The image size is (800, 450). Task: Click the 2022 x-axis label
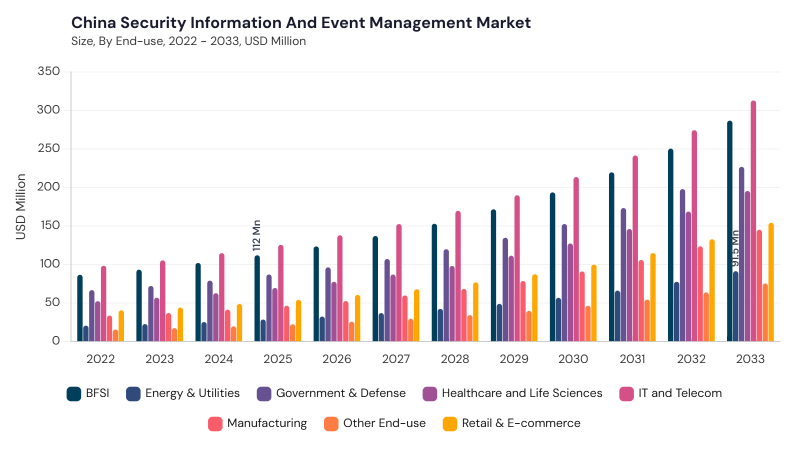pos(101,359)
